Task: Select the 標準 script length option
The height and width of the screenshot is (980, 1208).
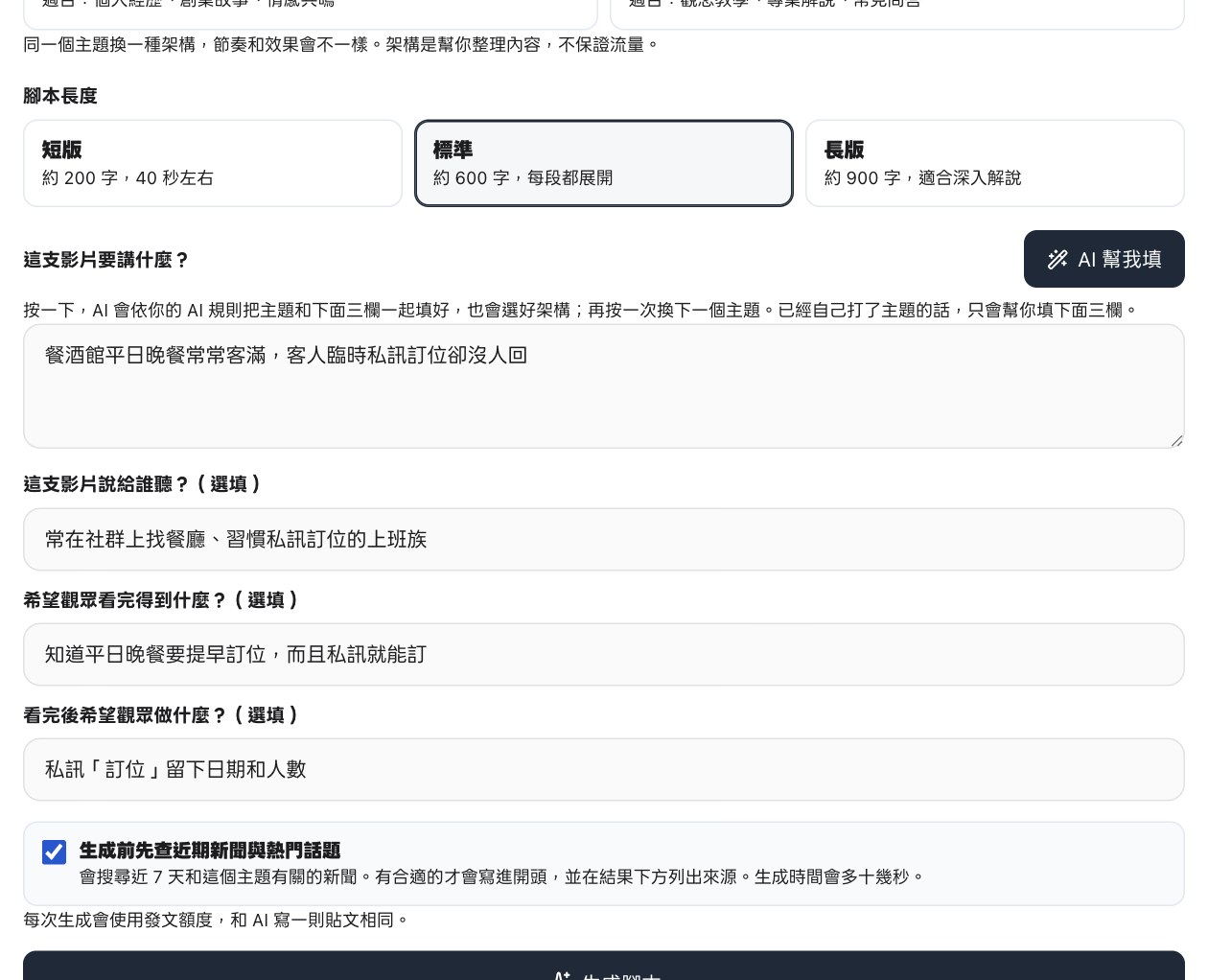Action: (604, 163)
